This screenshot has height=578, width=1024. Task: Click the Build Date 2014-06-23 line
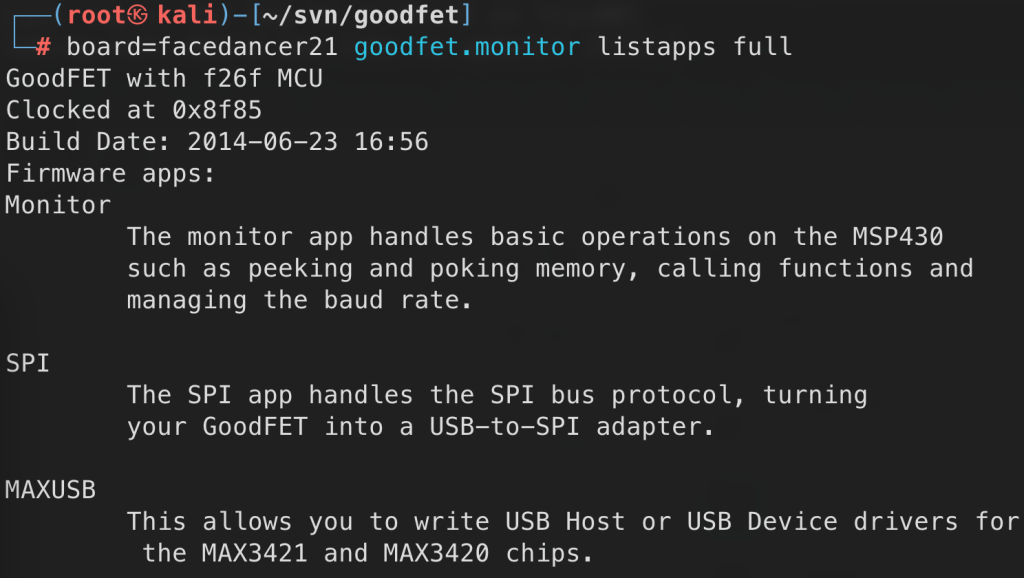pos(217,142)
